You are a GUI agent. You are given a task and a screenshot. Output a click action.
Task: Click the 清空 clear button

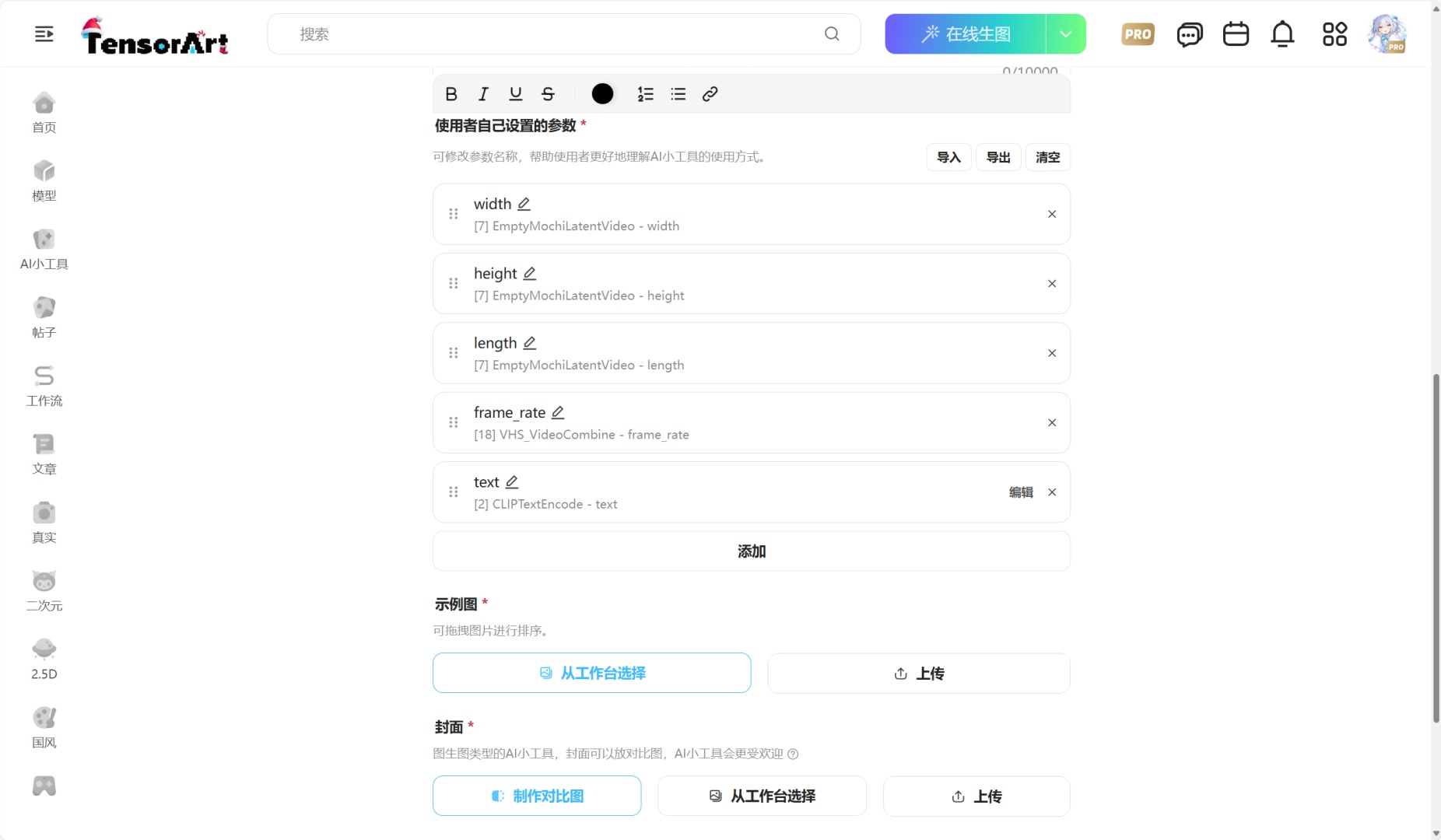coord(1048,157)
